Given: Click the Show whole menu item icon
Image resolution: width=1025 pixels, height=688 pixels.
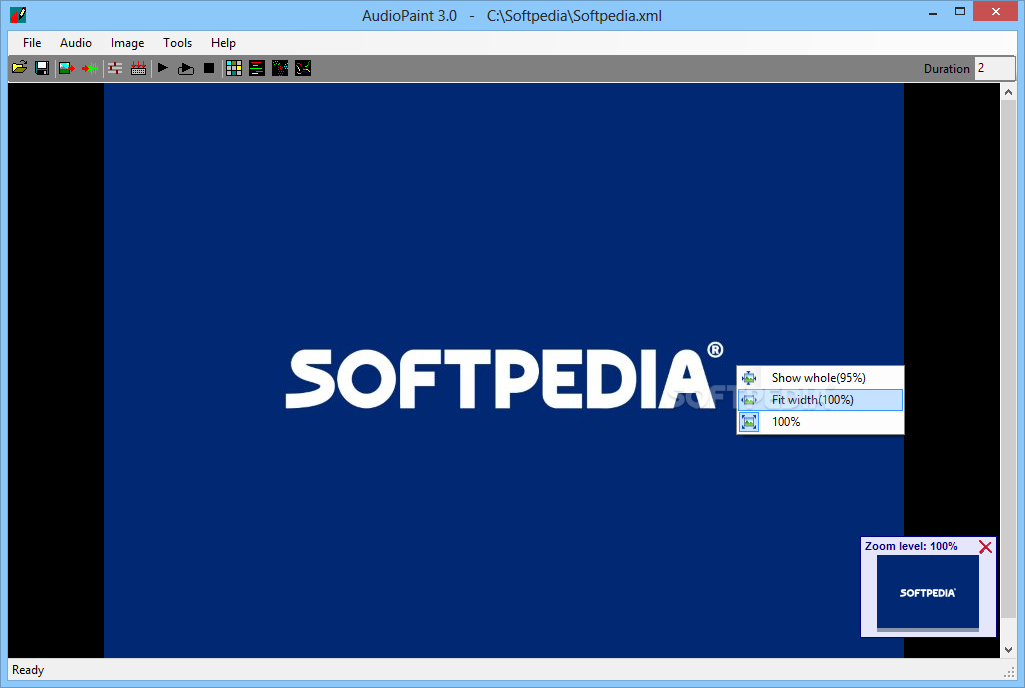Looking at the screenshot, I should coord(749,378).
